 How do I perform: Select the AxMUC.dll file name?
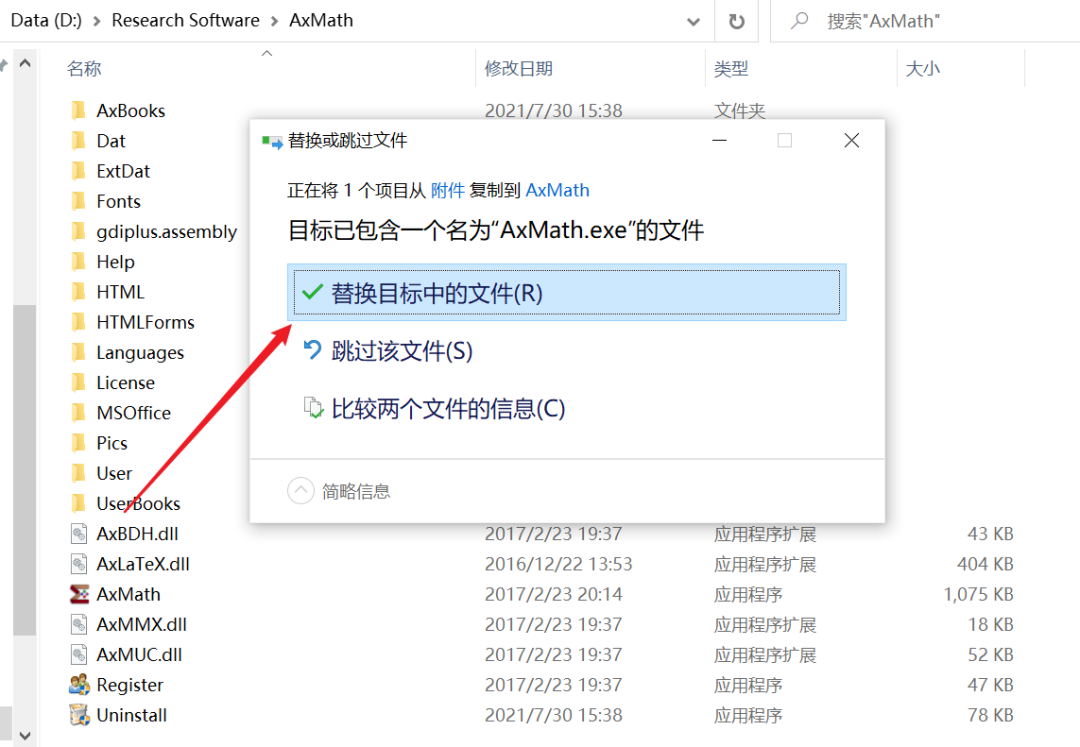click(139, 655)
